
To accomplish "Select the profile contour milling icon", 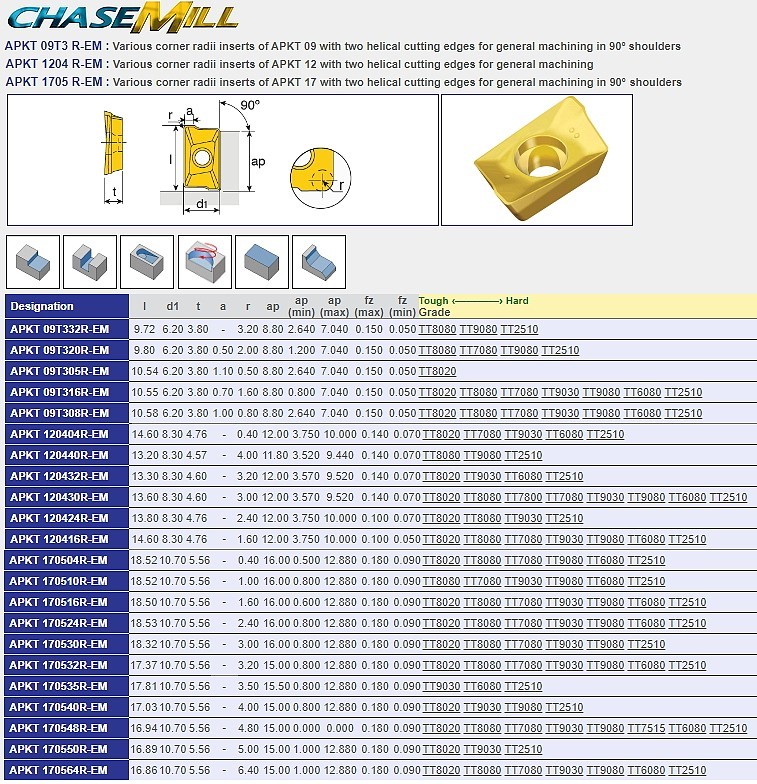I will coord(319,262).
